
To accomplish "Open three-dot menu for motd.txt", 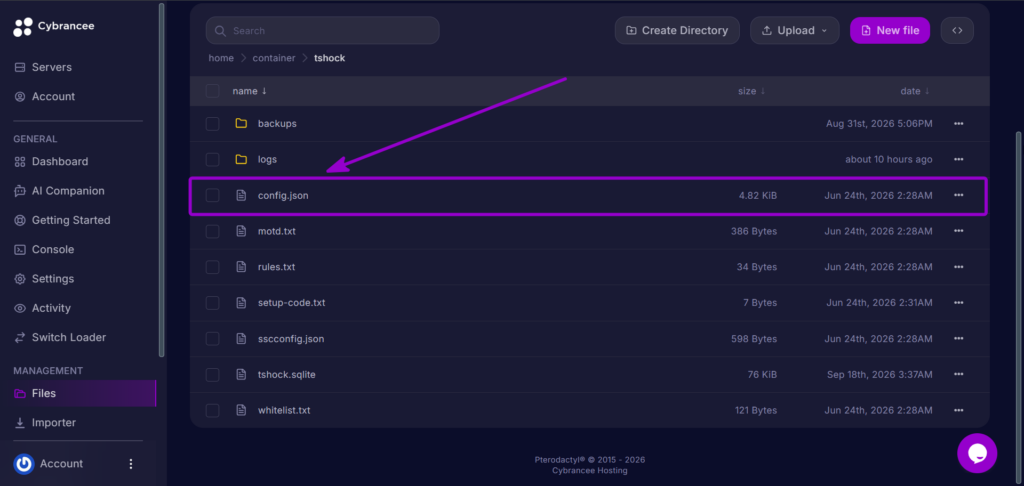I will [x=958, y=231].
